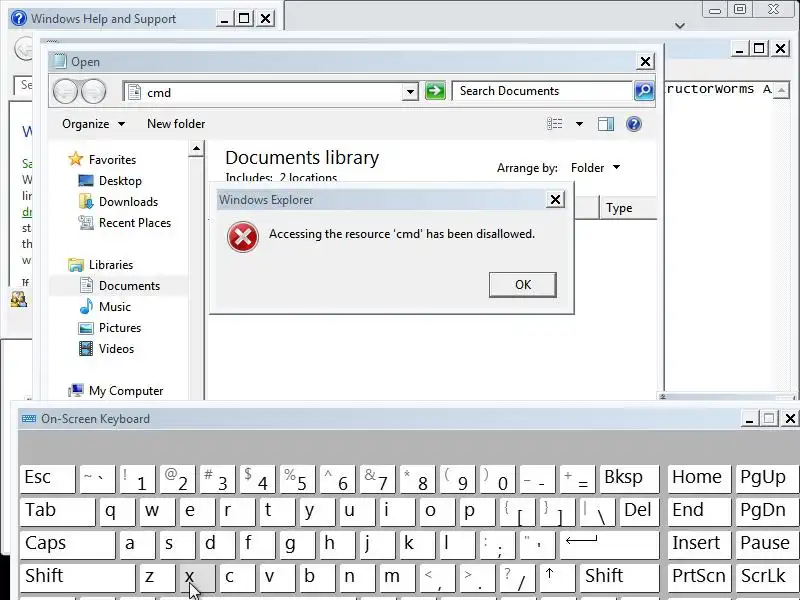Toggle Insert key on On-Screen Keyboard
The image size is (800, 600).
point(699,544)
